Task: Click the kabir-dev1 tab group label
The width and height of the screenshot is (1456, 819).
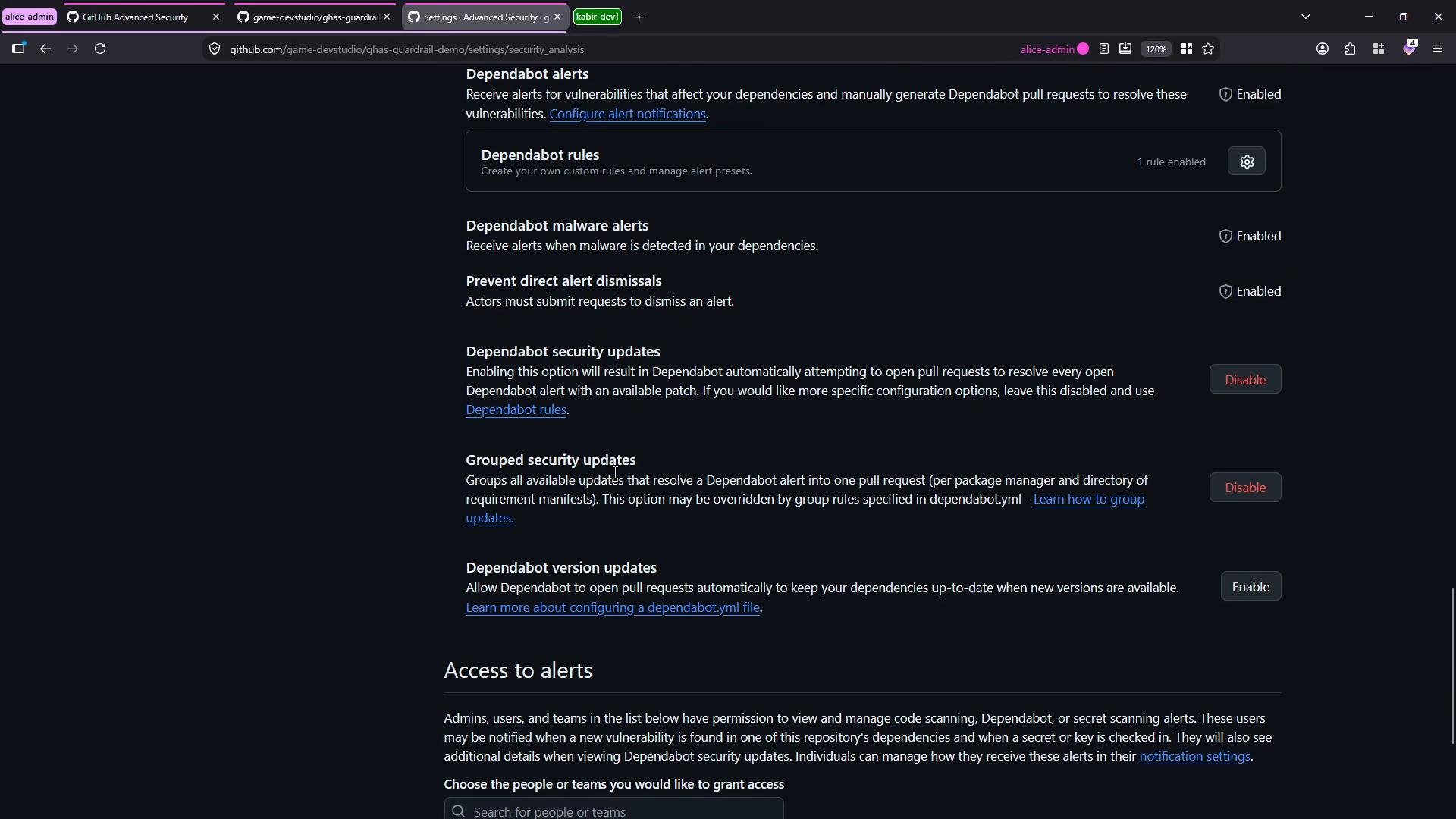Action: pos(598,17)
